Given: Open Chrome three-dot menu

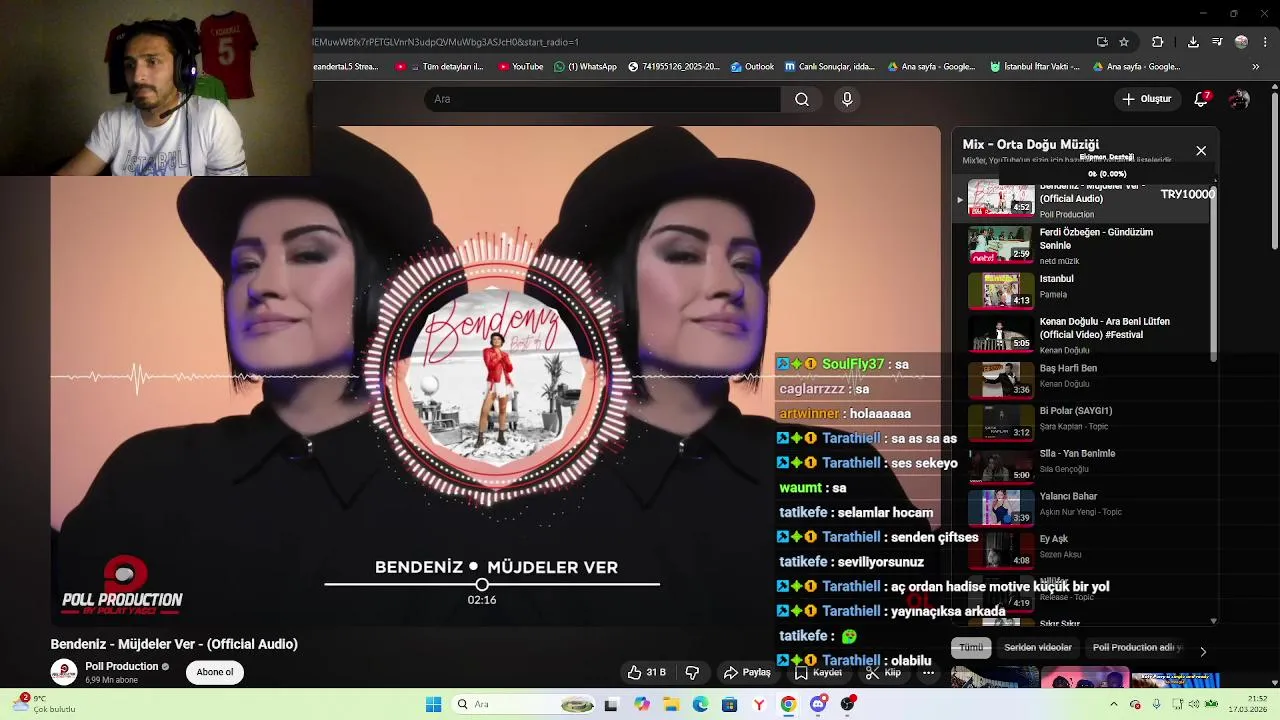Looking at the screenshot, I should pyautogui.click(x=1263, y=42).
